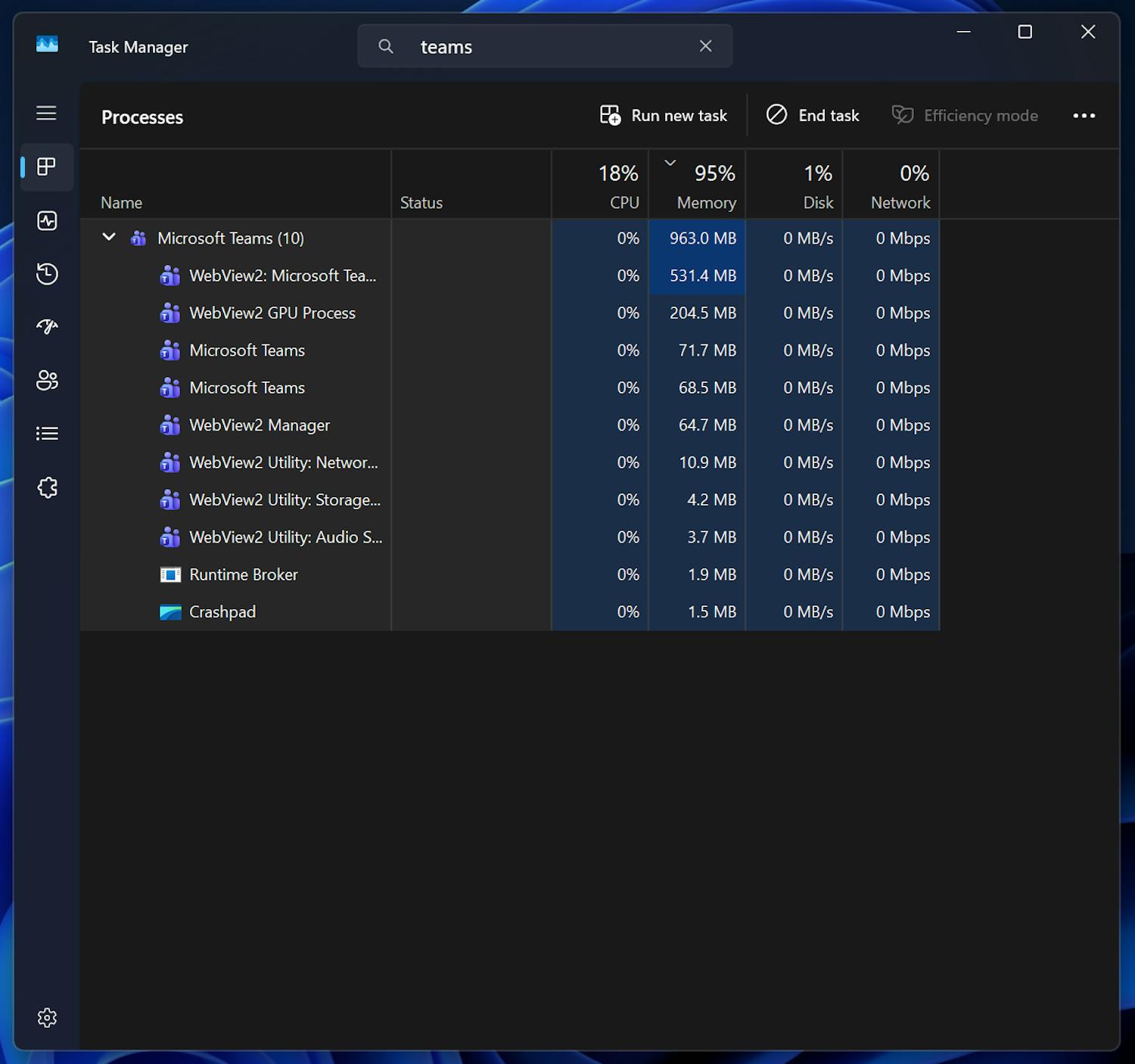Open the navigation hamburger menu
The image size is (1135, 1064).
point(46,113)
